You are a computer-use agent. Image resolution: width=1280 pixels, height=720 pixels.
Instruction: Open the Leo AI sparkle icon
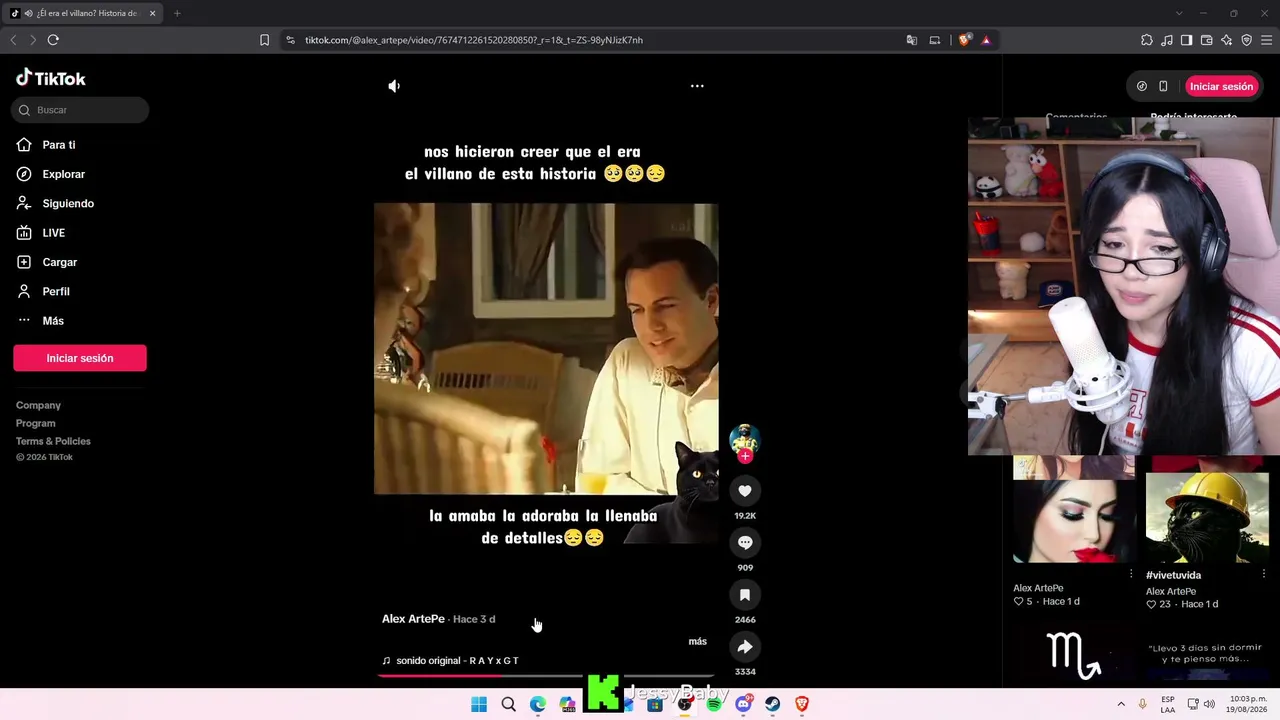pyautogui.click(x=1227, y=40)
